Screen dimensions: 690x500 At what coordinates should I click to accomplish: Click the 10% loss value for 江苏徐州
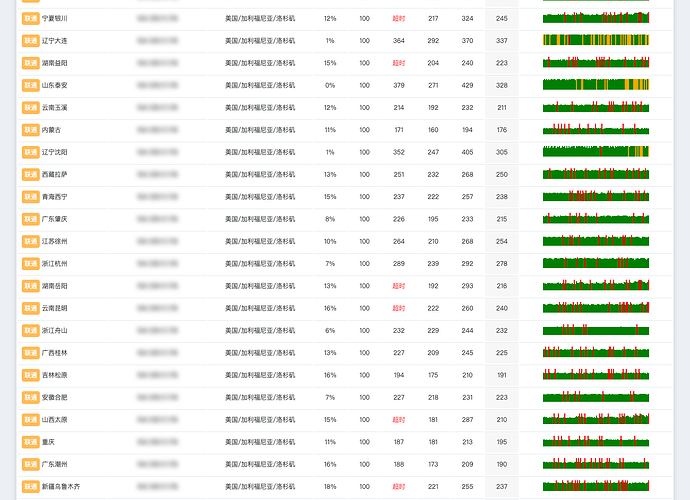pos(330,242)
